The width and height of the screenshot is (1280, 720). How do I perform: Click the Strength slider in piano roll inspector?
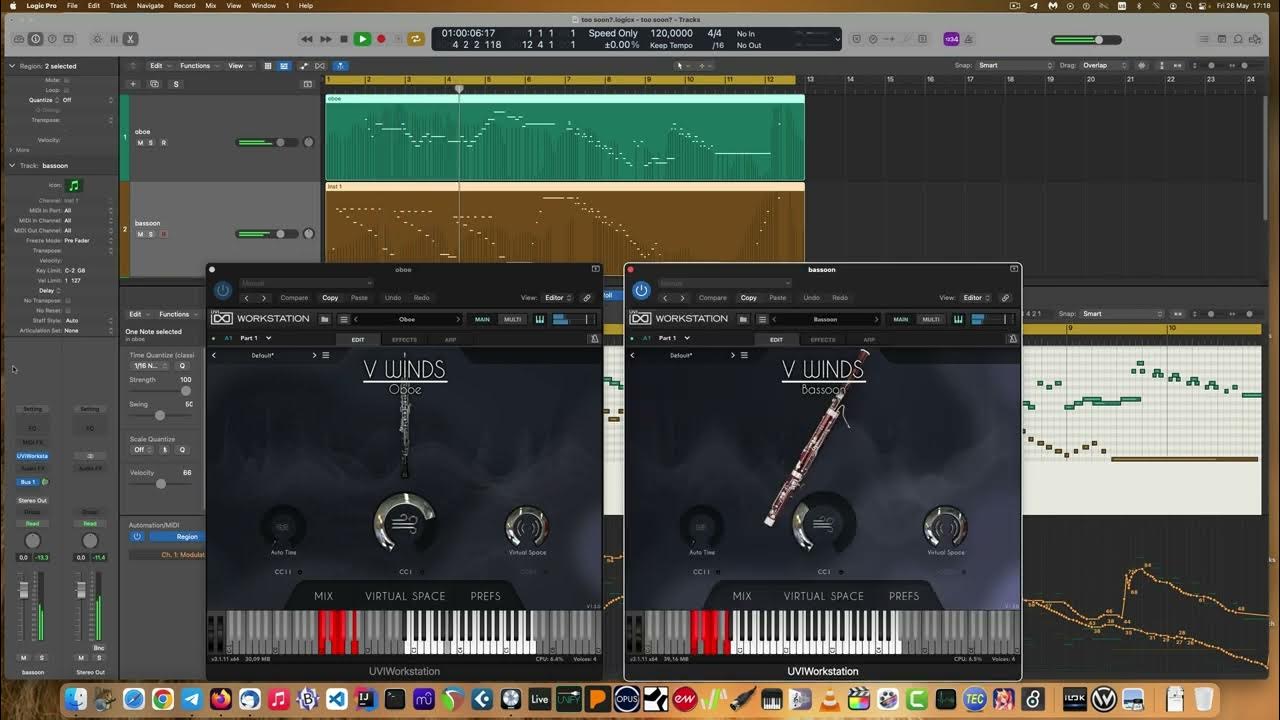(x=160, y=390)
